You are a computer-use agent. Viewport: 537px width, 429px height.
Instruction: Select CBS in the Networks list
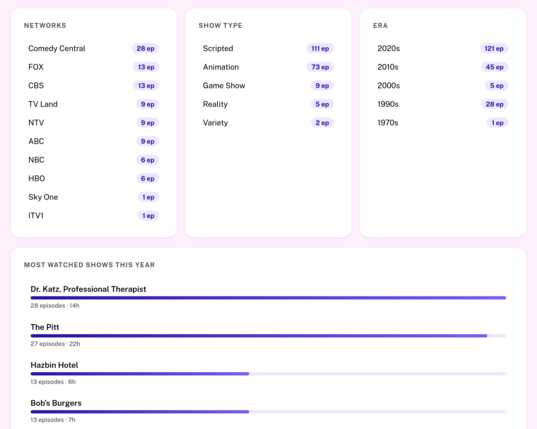click(x=93, y=86)
